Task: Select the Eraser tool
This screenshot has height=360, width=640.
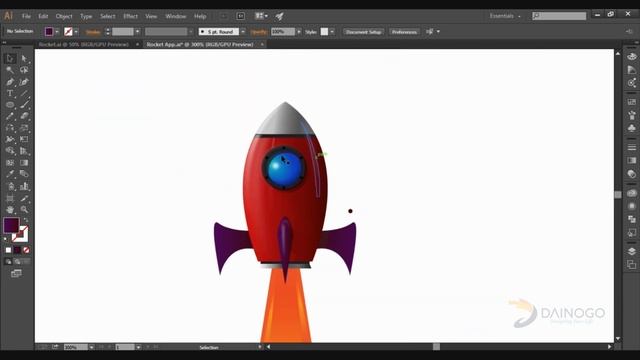Action: pos(24,116)
